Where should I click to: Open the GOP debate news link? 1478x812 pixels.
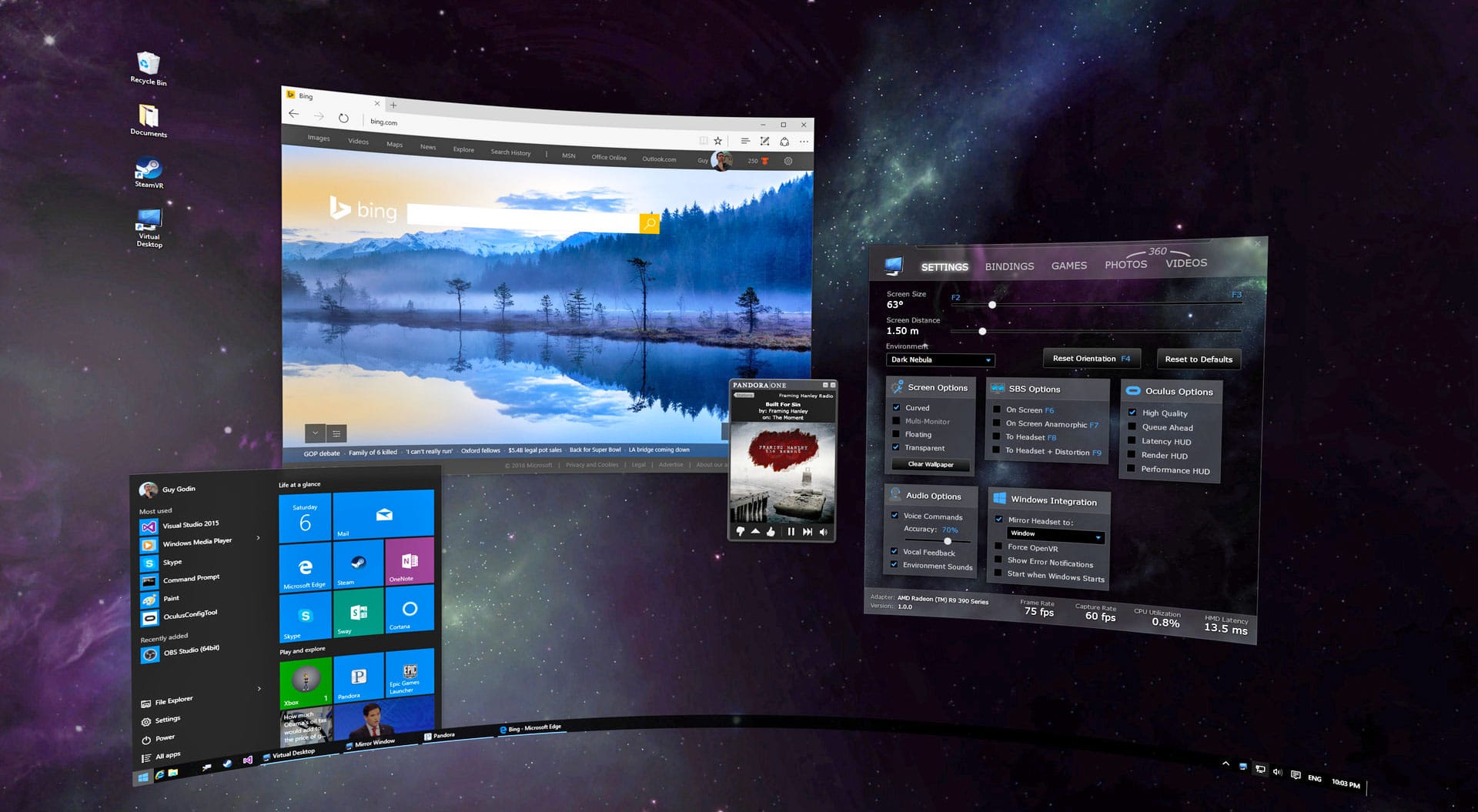click(x=321, y=453)
